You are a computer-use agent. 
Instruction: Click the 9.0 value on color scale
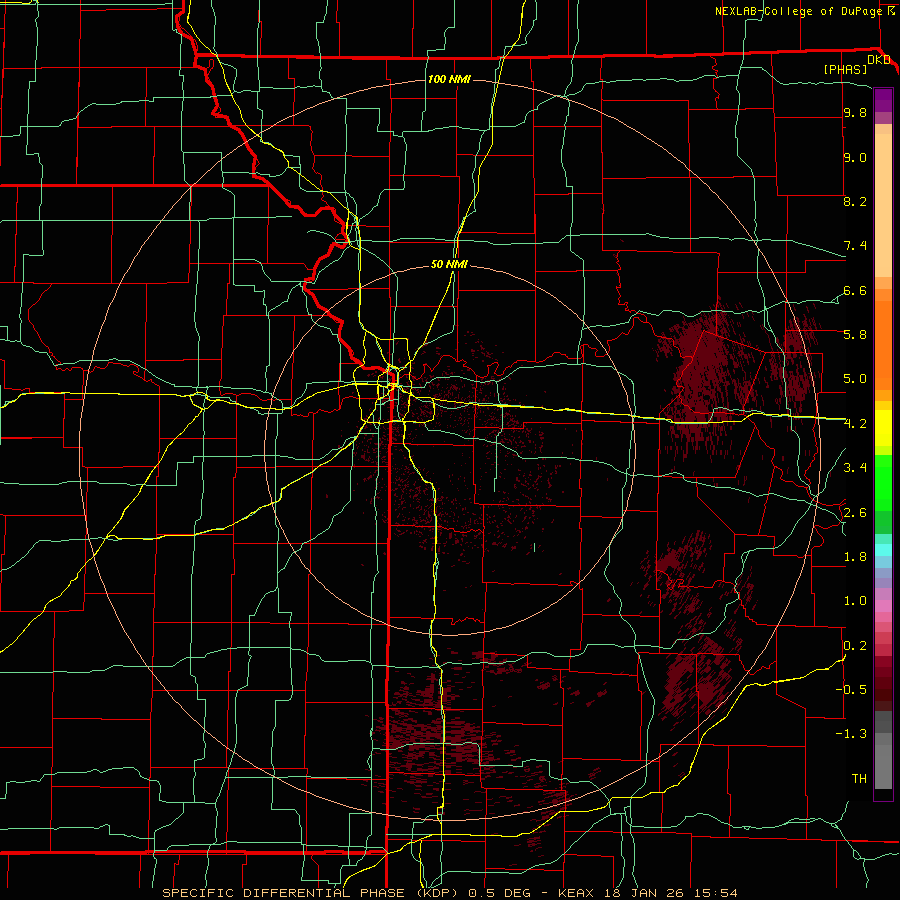(855, 157)
